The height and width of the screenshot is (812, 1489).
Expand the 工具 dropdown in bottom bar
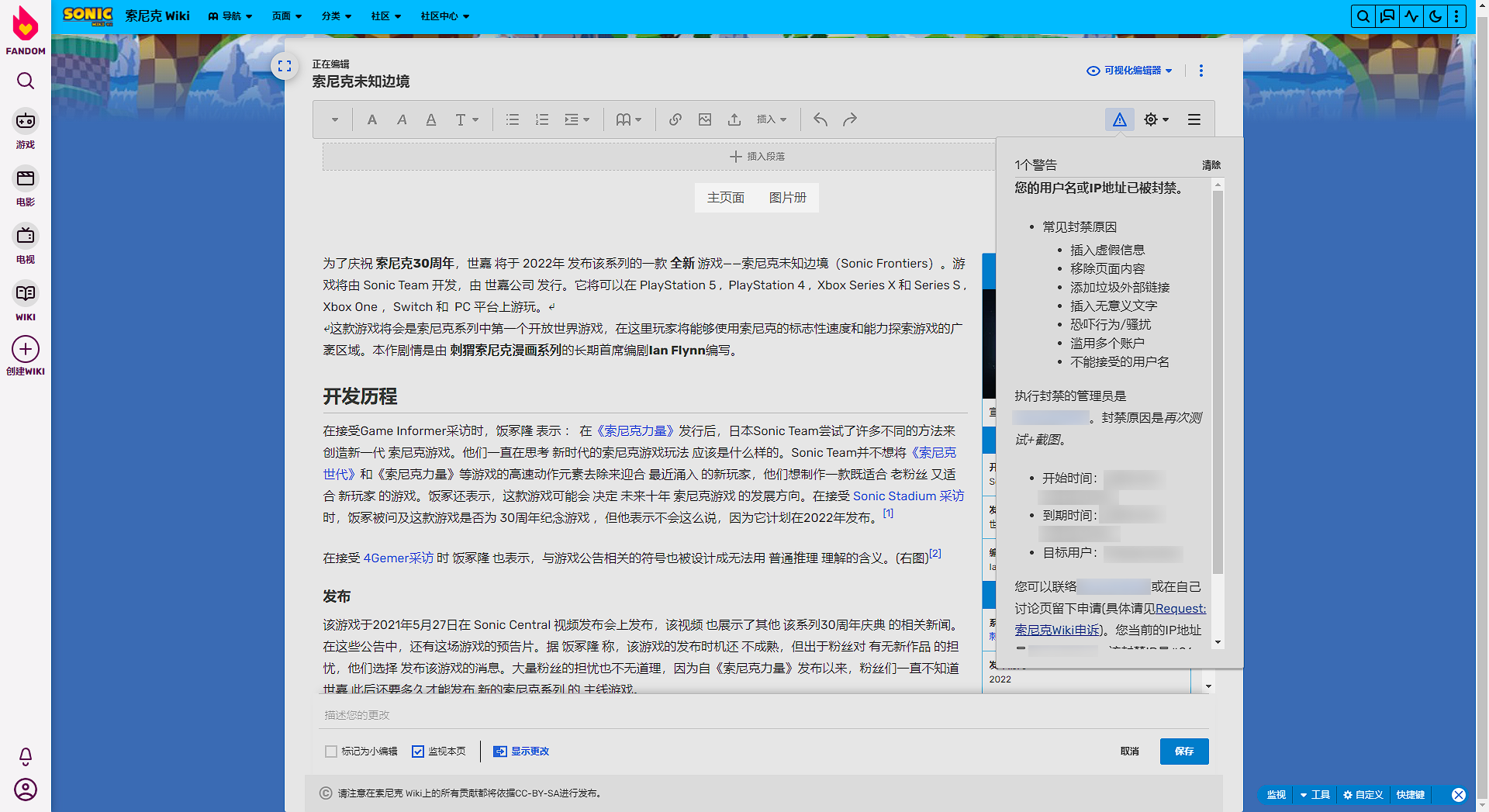1315,795
